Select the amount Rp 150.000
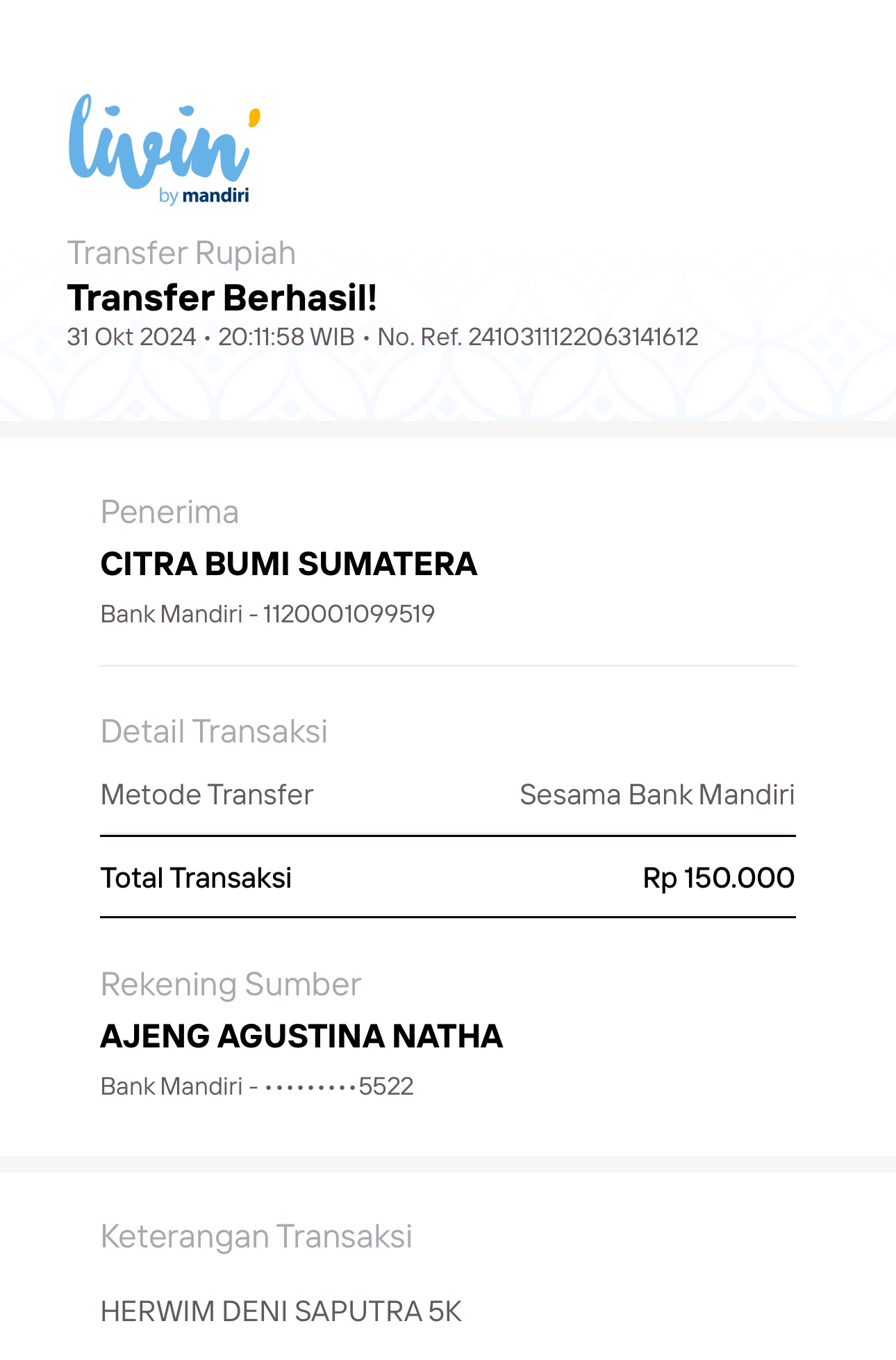This screenshot has width=896, height=1360. [x=719, y=878]
